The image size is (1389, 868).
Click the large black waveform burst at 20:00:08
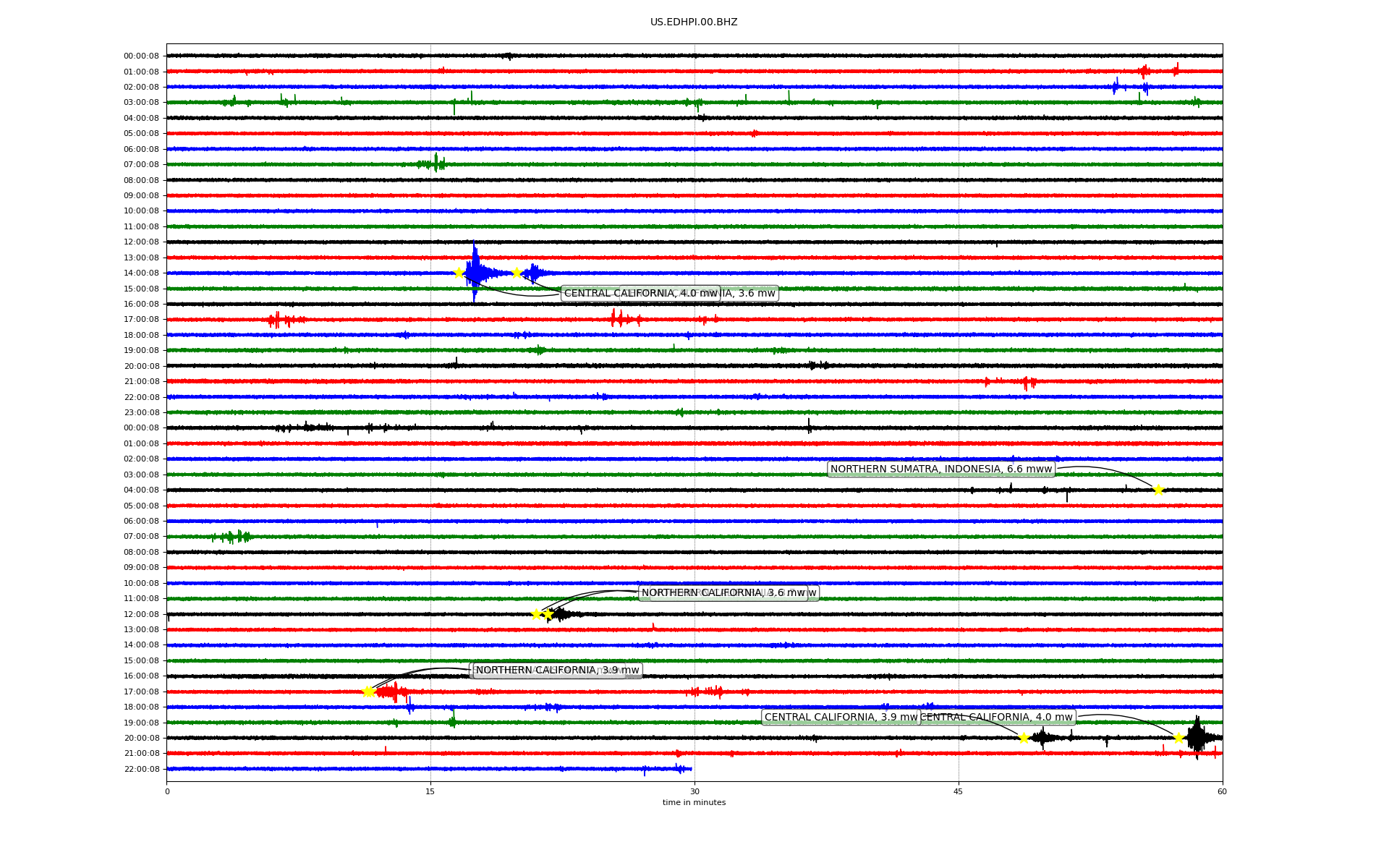pos(1197,738)
